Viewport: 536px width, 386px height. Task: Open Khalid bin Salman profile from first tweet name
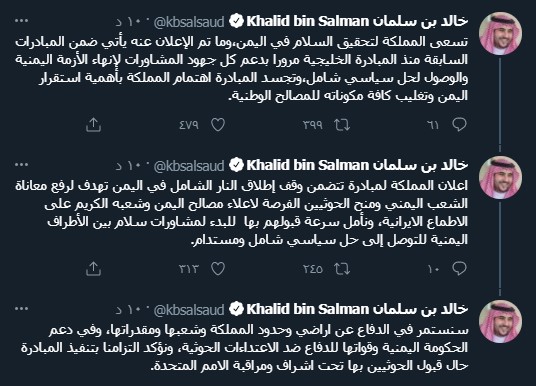pos(357,22)
